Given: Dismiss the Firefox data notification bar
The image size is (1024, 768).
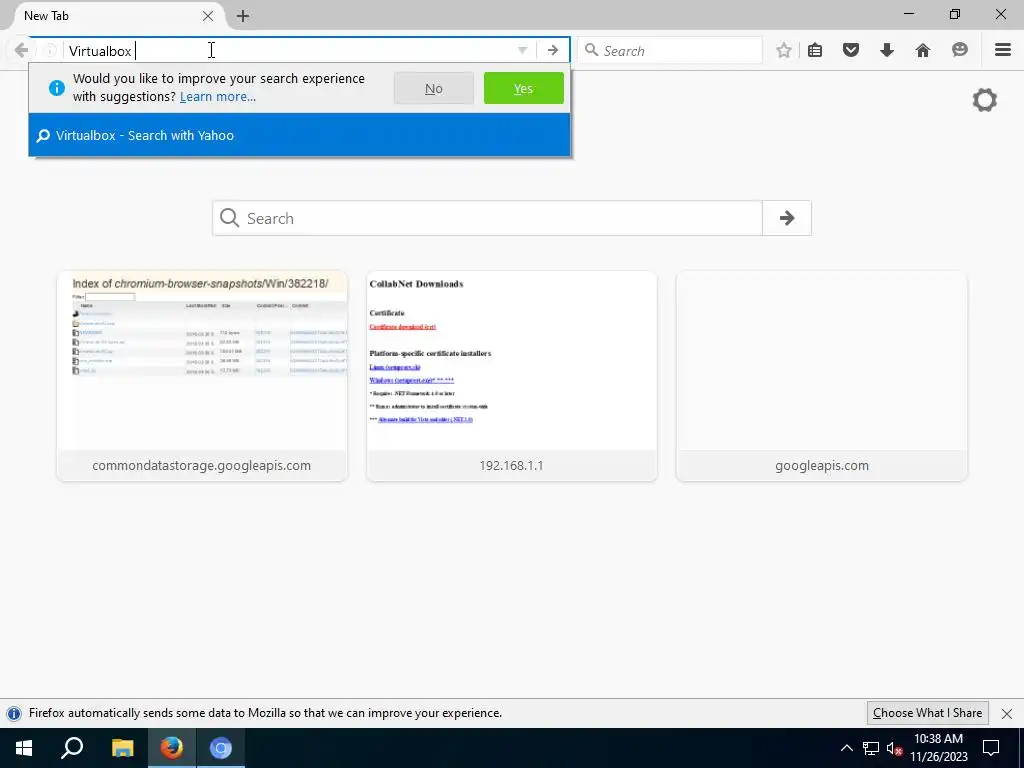Looking at the screenshot, I should tap(1006, 713).
